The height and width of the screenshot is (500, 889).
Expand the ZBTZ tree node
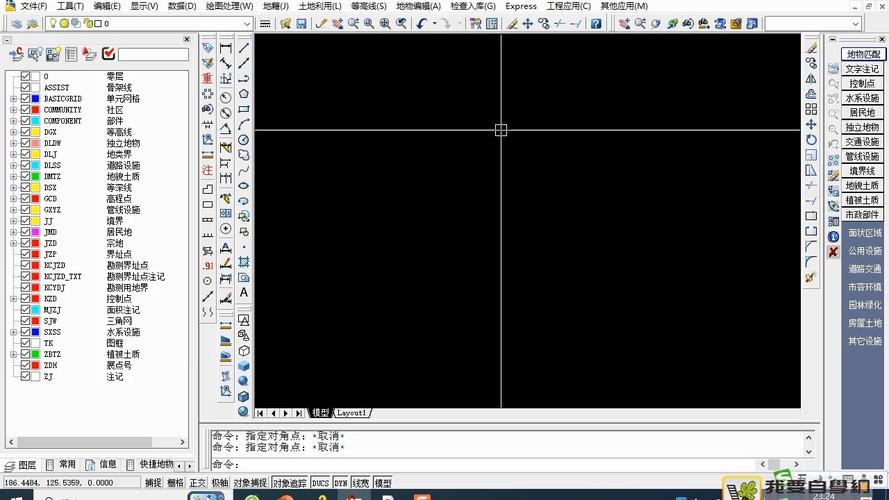14,354
